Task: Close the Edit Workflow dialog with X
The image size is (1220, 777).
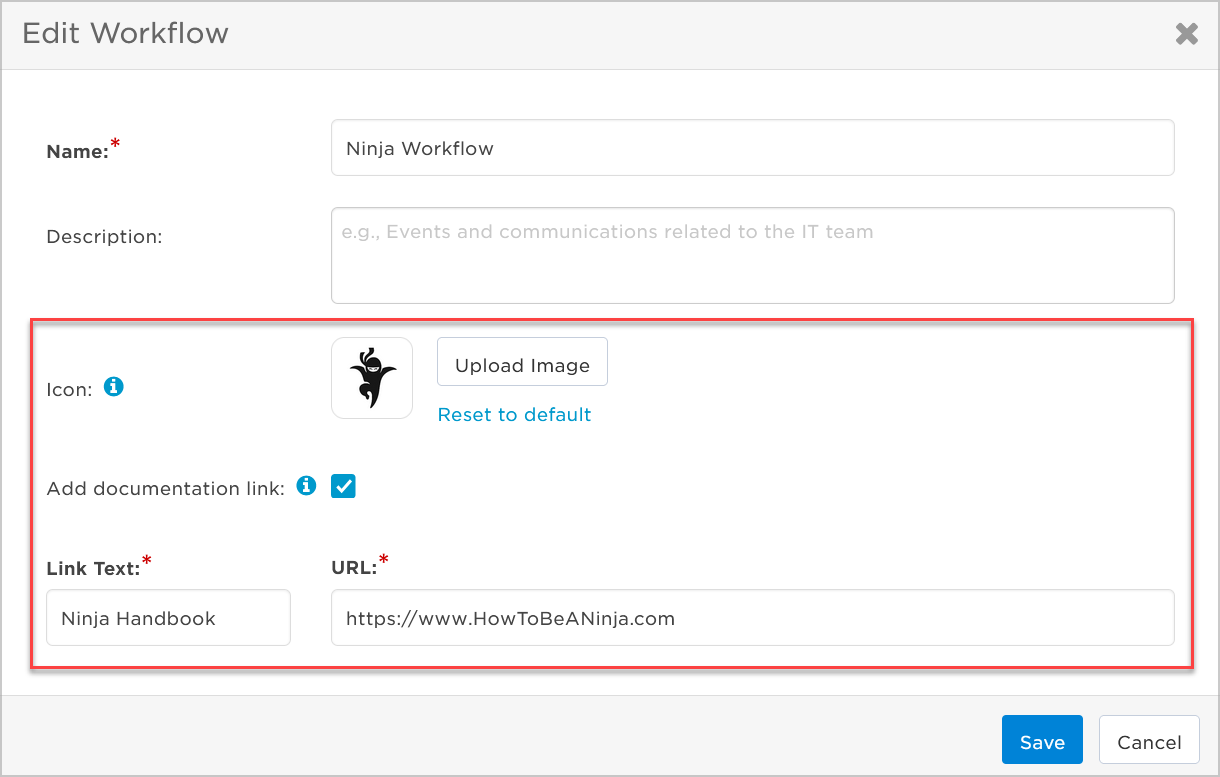Action: [1186, 34]
